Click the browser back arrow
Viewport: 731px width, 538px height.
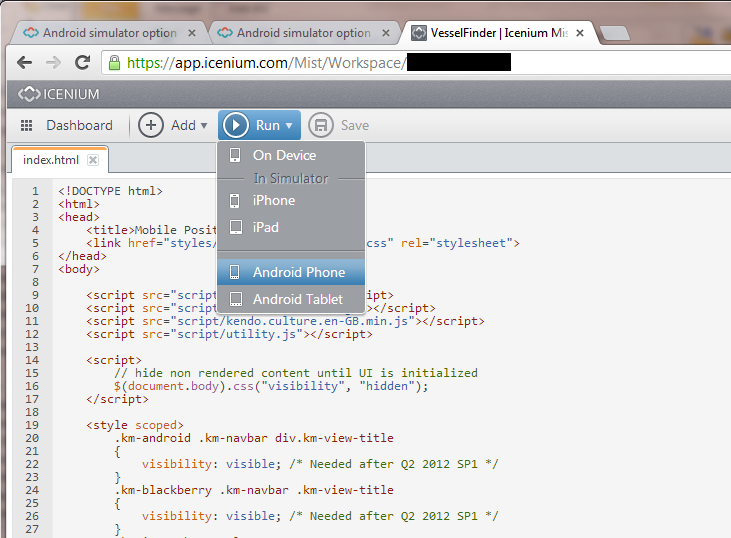click(x=24, y=62)
